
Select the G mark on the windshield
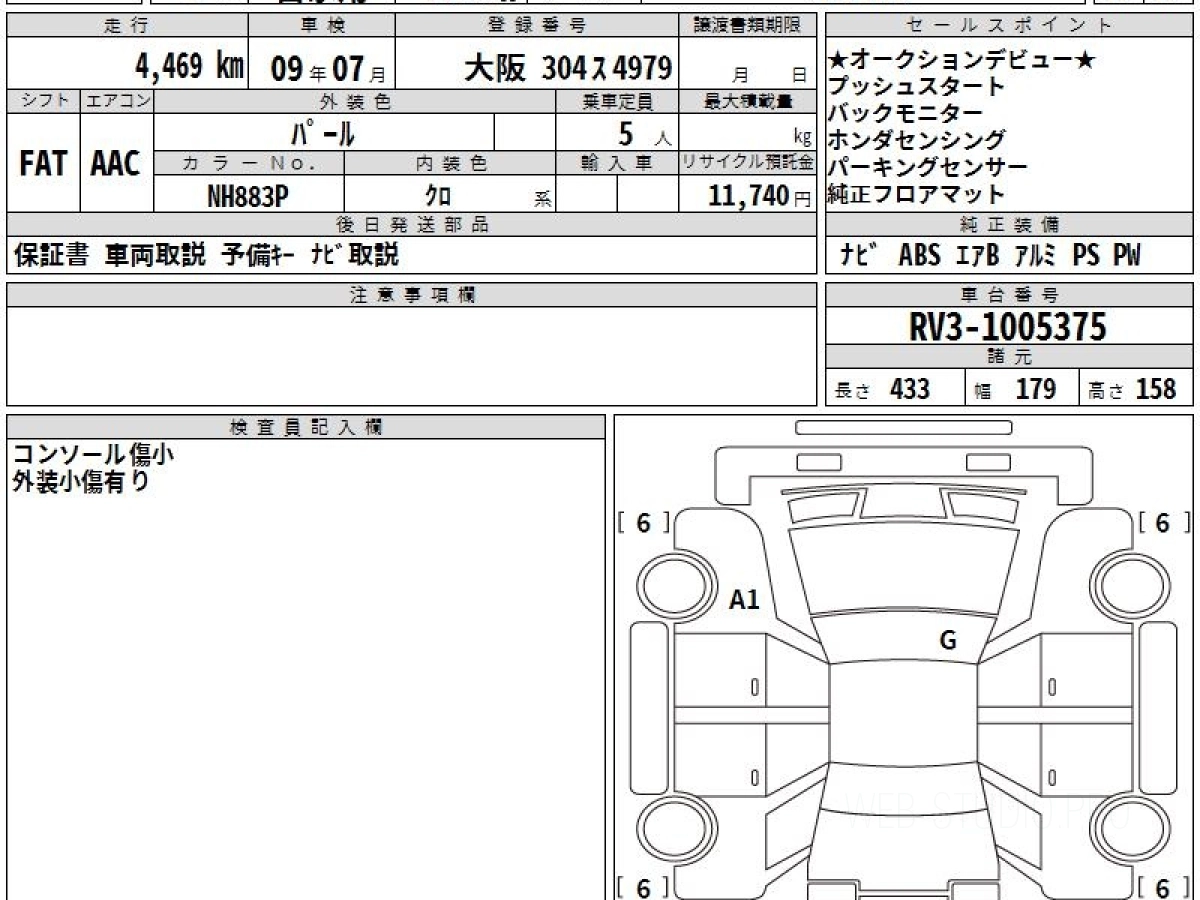pyautogui.click(x=948, y=641)
